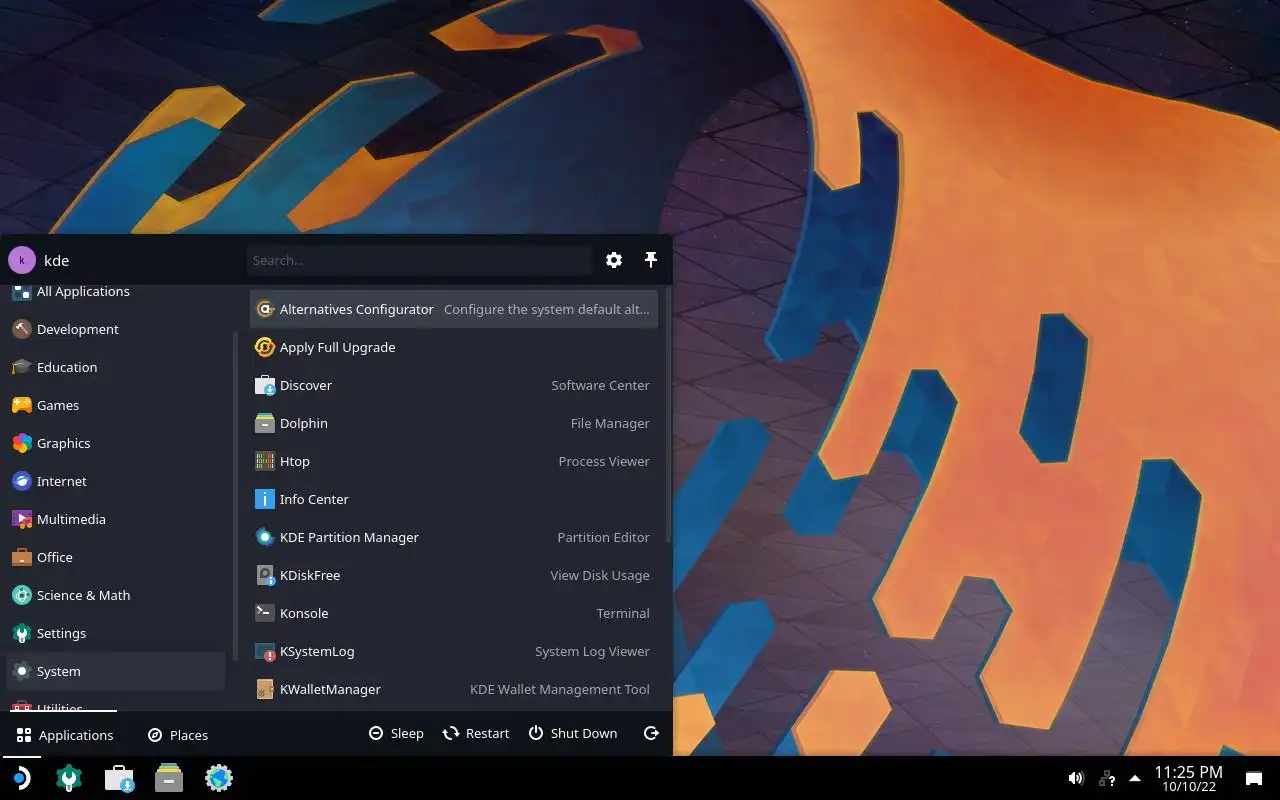Launch Konsole Terminal
The image size is (1280, 800).
tap(454, 613)
